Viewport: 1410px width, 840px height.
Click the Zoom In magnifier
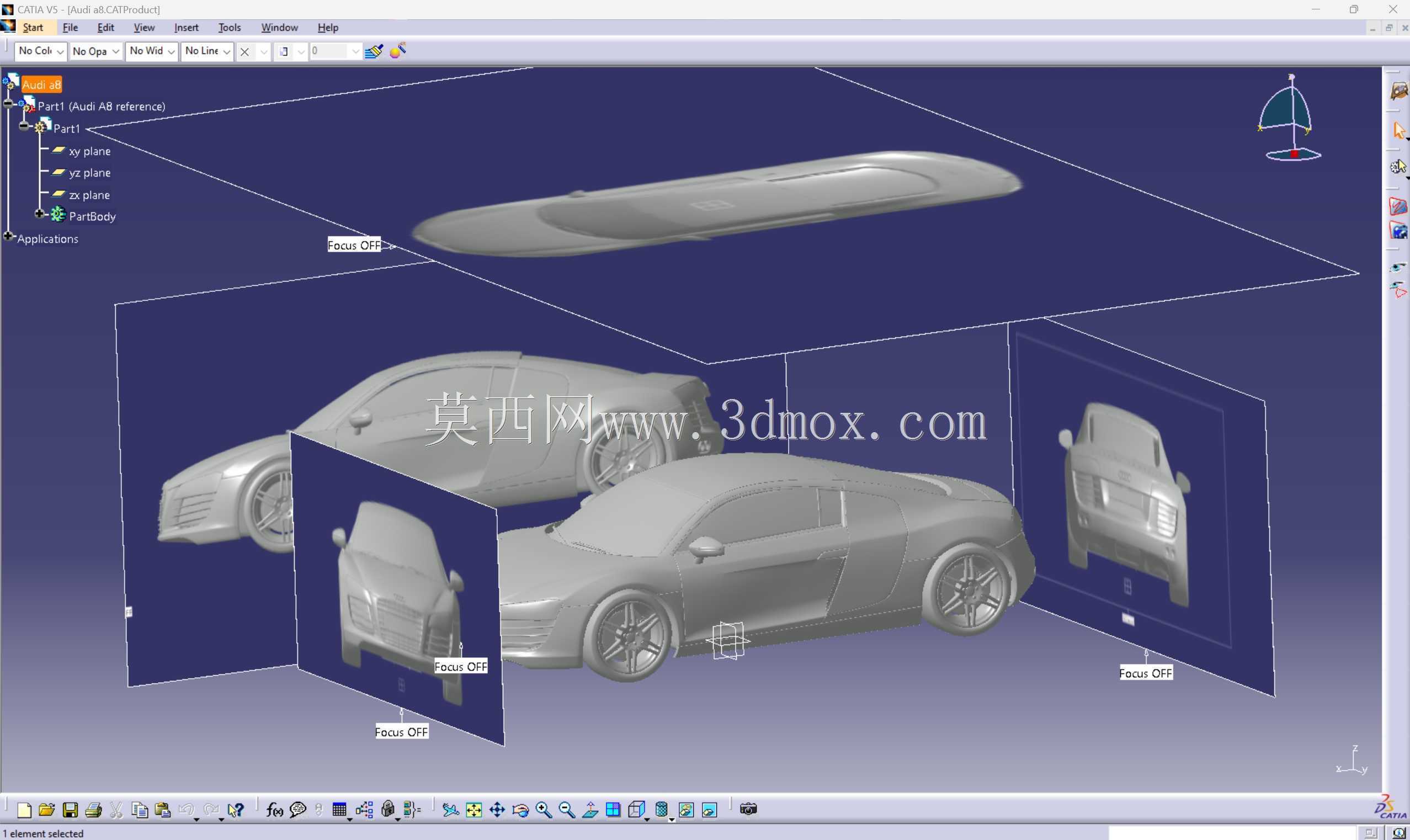[544, 810]
